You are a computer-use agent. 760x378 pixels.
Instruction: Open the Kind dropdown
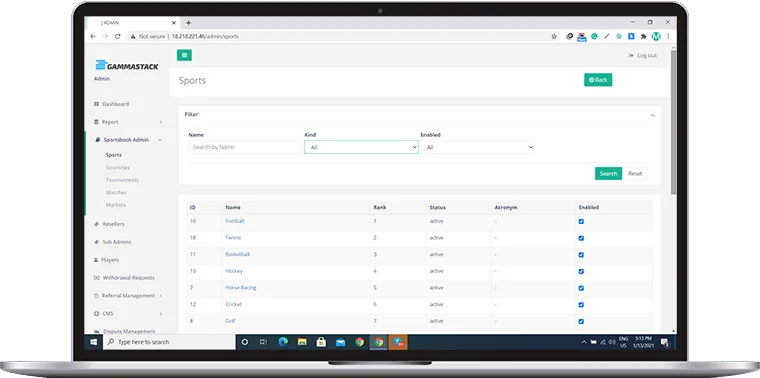click(361, 147)
